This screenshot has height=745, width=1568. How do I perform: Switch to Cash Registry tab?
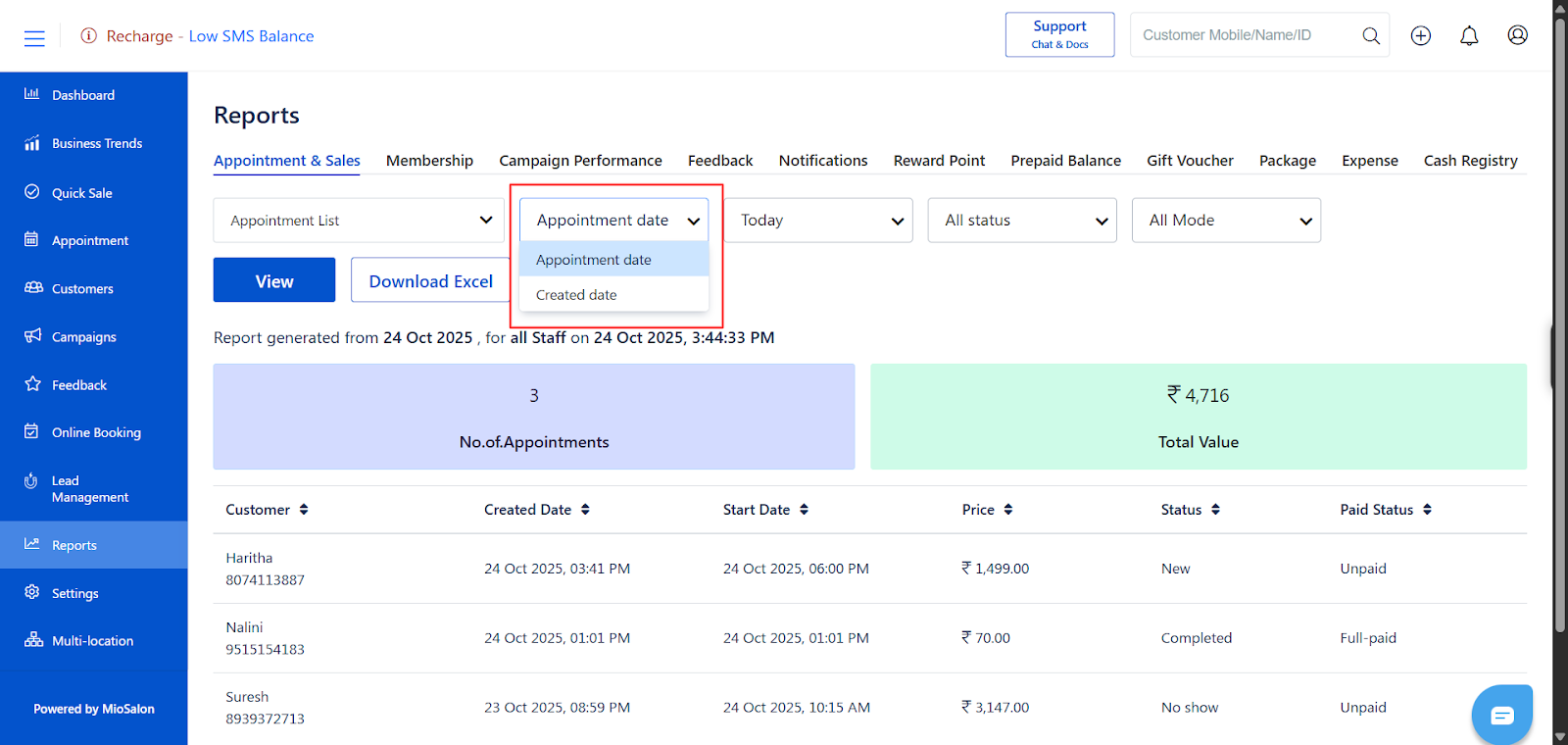pos(1470,161)
